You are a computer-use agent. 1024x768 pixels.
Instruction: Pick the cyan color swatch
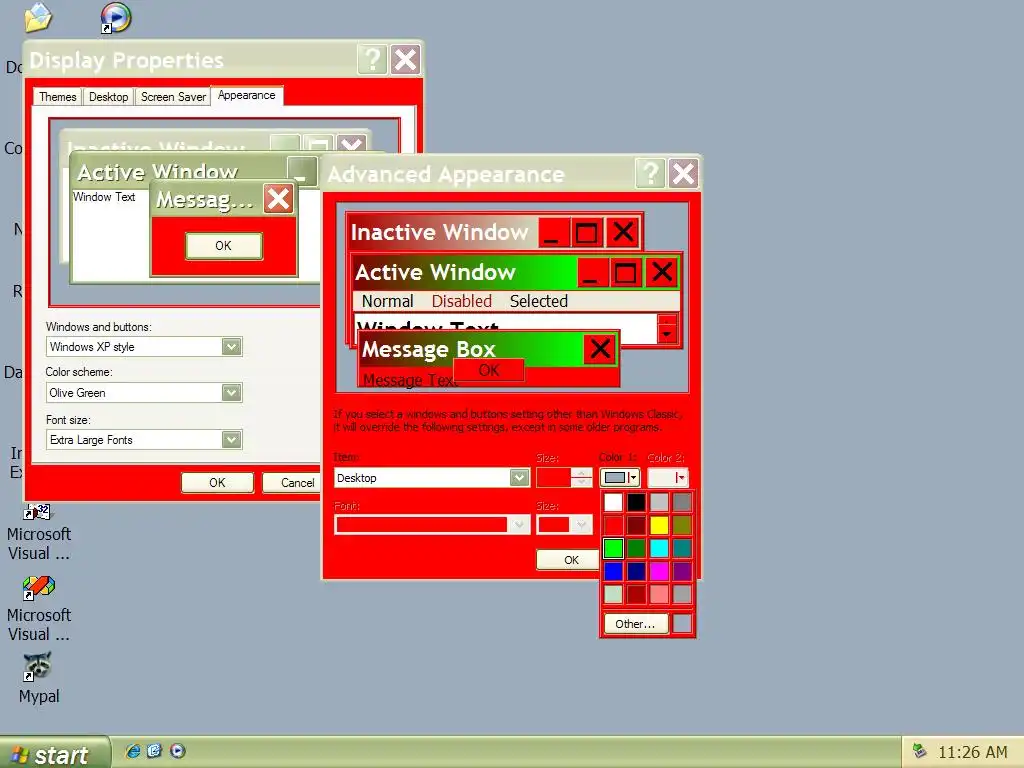[659, 548]
